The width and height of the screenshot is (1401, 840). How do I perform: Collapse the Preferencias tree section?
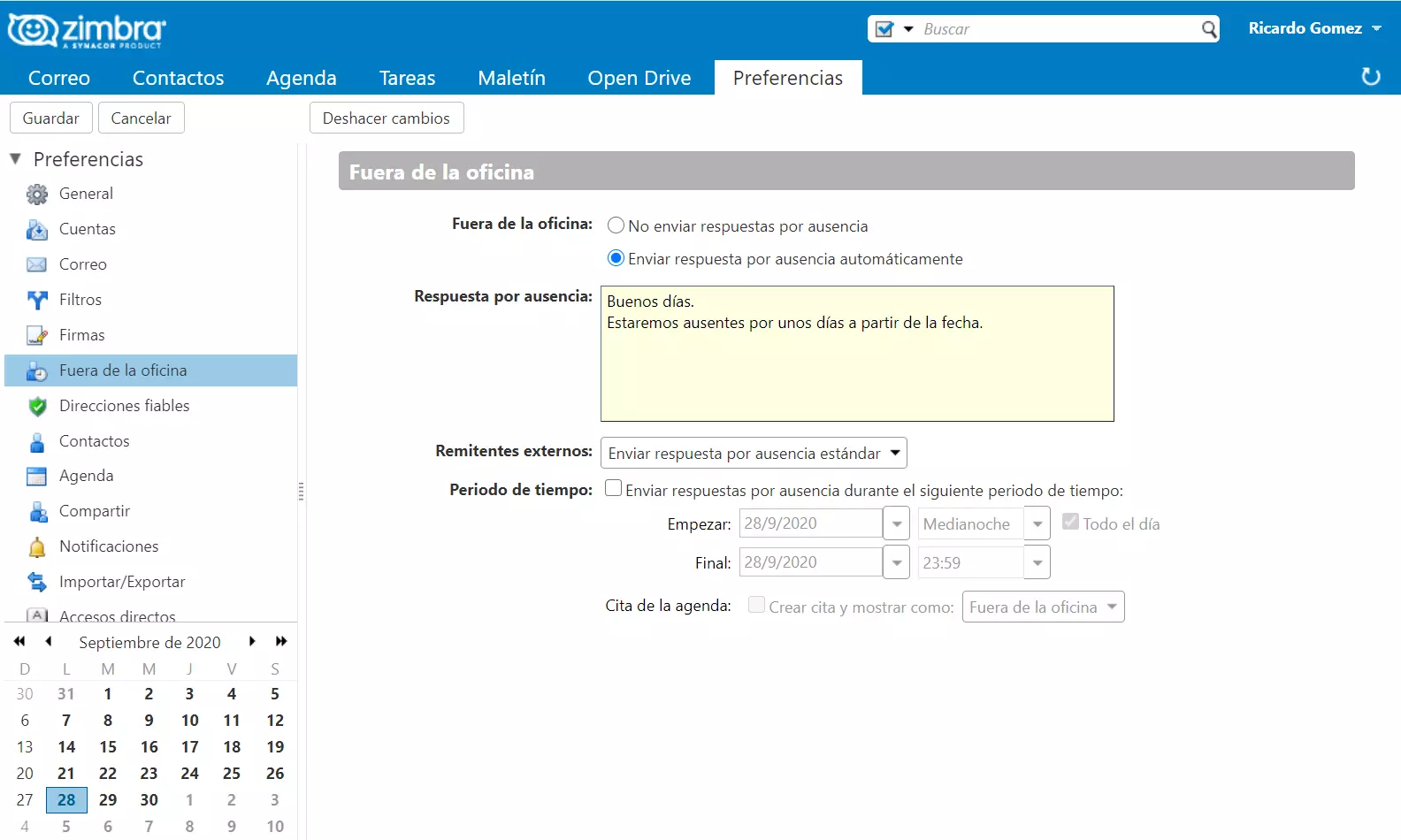(x=15, y=159)
